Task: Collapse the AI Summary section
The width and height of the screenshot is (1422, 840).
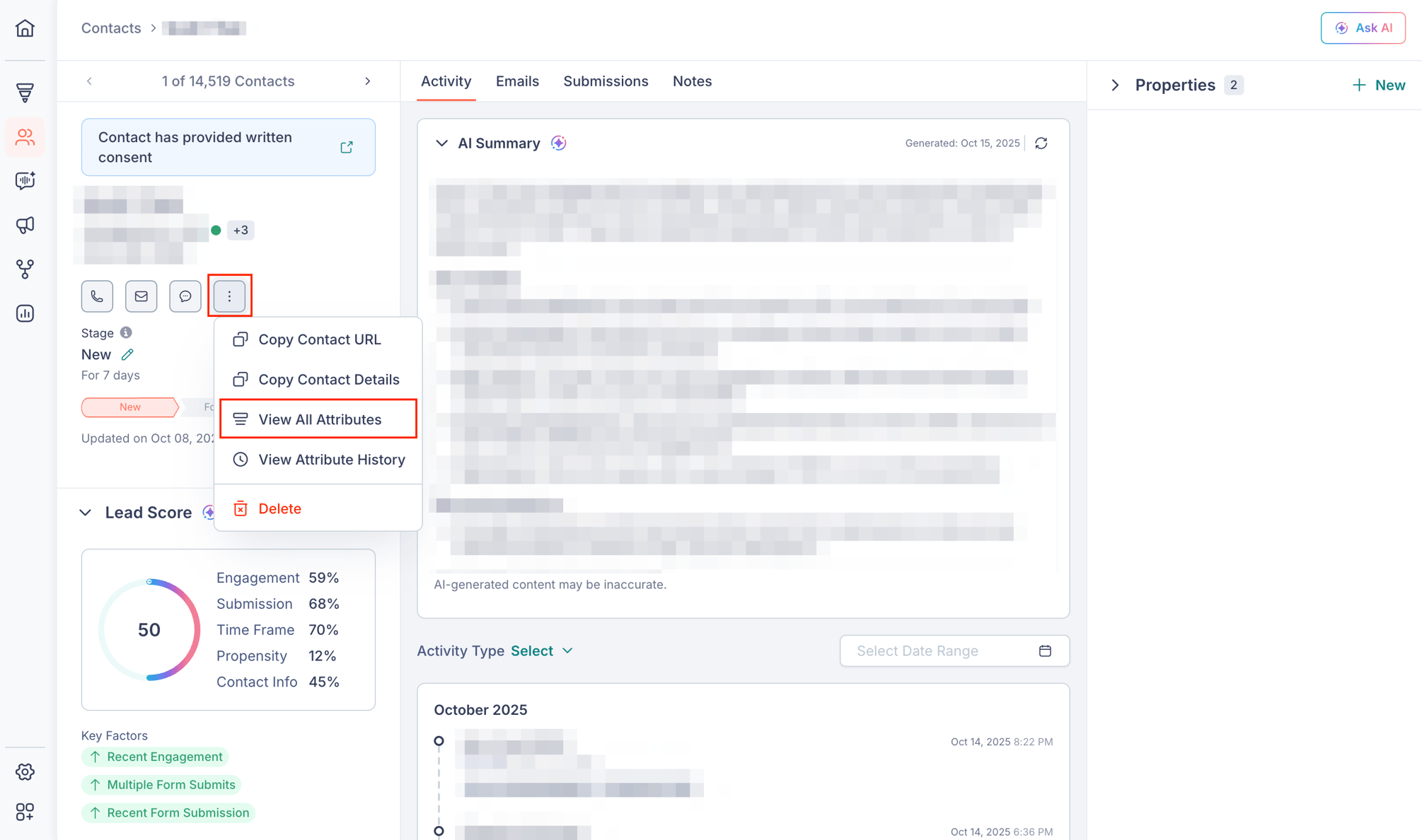Action: (x=441, y=143)
